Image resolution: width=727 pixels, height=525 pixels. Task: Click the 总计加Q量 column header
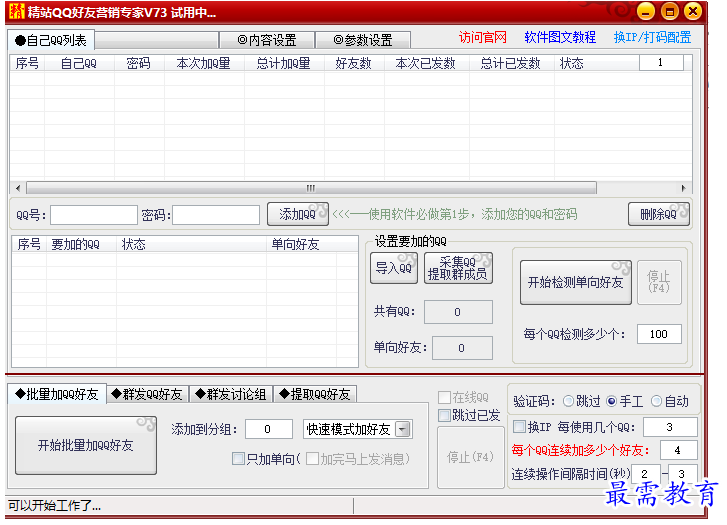pyautogui.click(x=283, y=63)
